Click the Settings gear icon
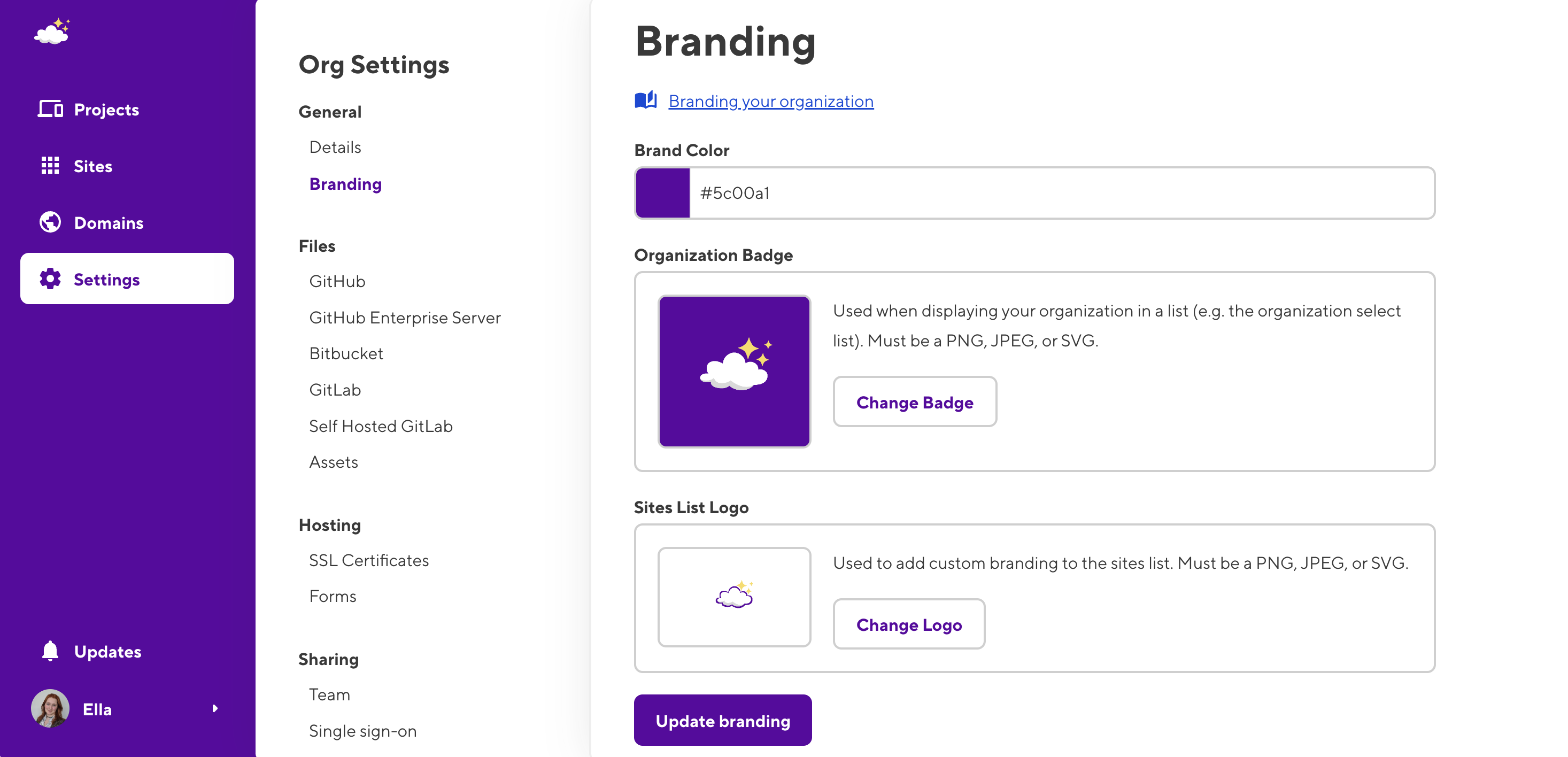Viewport: 1568px width, 757px height. (50, 279)
